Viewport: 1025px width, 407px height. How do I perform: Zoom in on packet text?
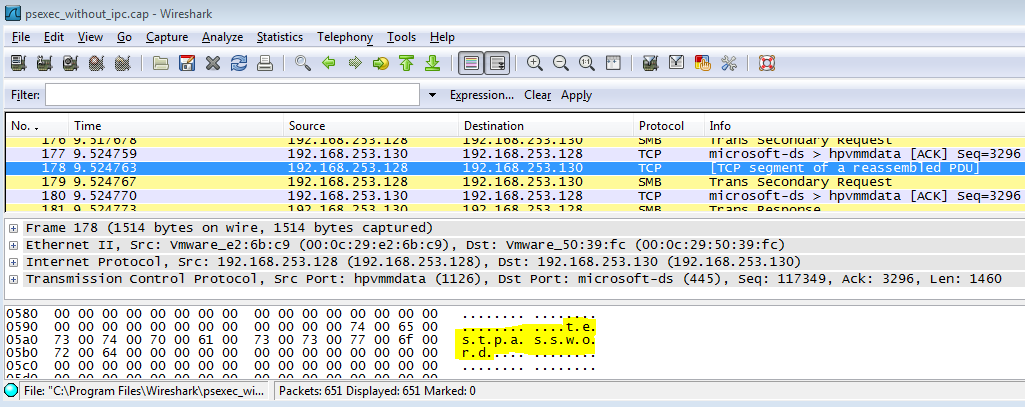pos(535,63)
